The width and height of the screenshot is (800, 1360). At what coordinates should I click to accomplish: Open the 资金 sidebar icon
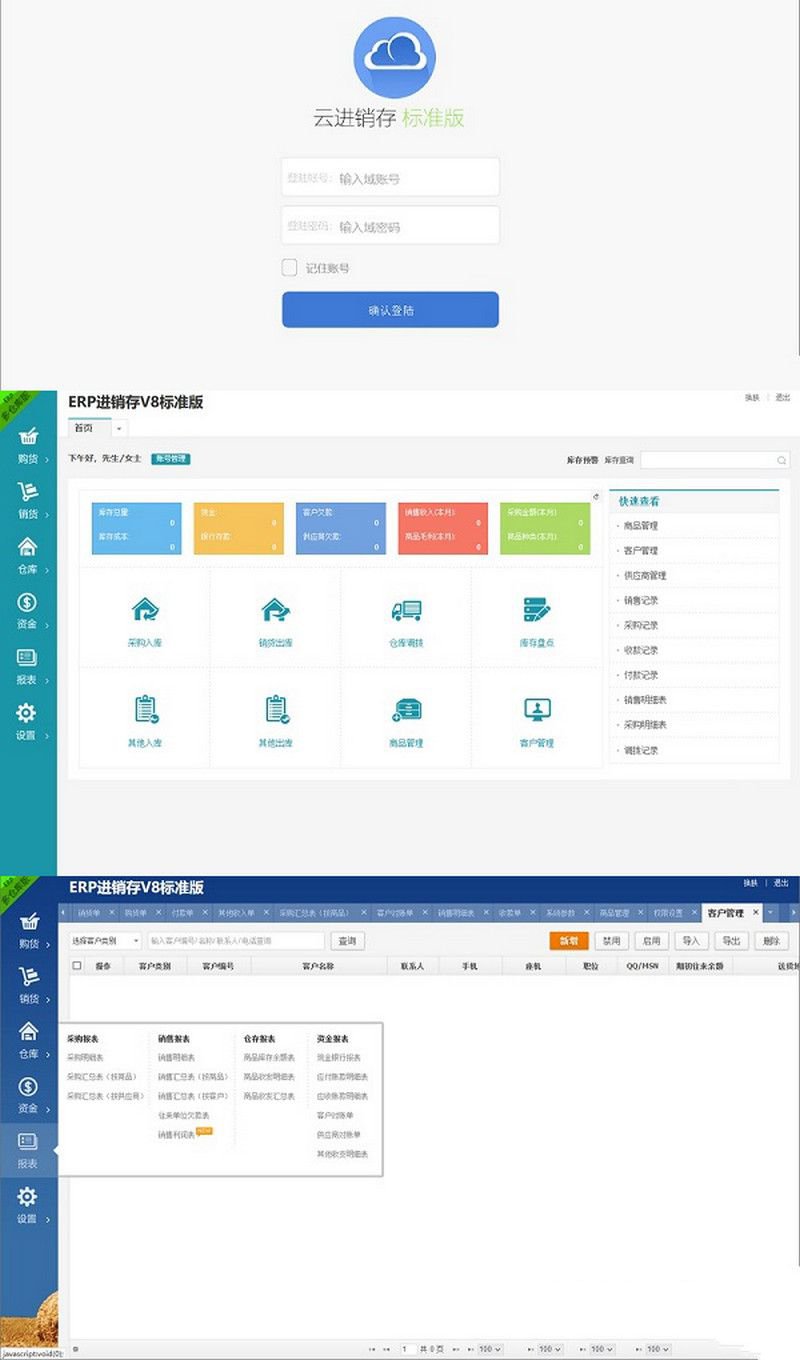click(28, 613)
